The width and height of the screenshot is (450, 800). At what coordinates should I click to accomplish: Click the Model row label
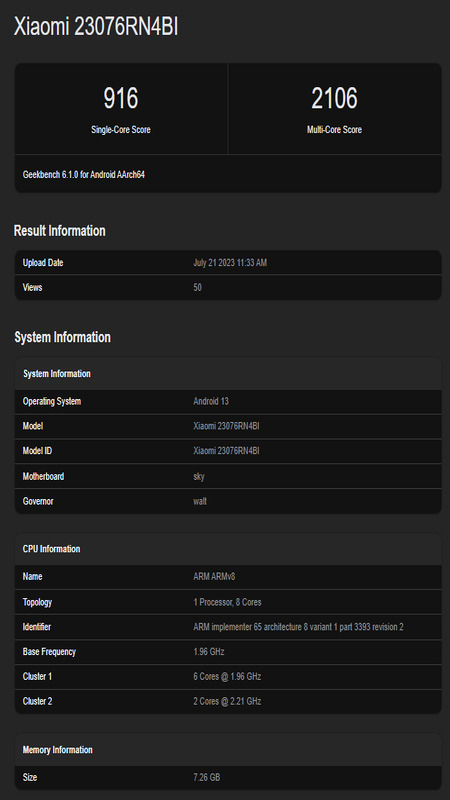[x=33, y=426]
